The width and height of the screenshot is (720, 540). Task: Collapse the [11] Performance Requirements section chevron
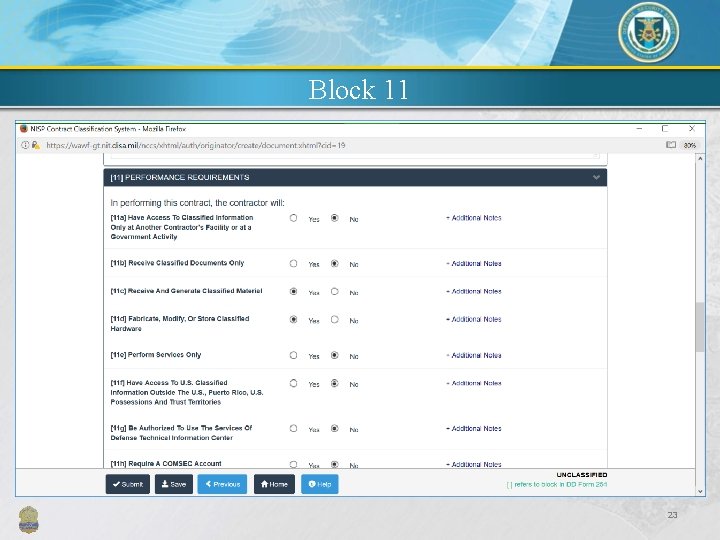point(596,177)
